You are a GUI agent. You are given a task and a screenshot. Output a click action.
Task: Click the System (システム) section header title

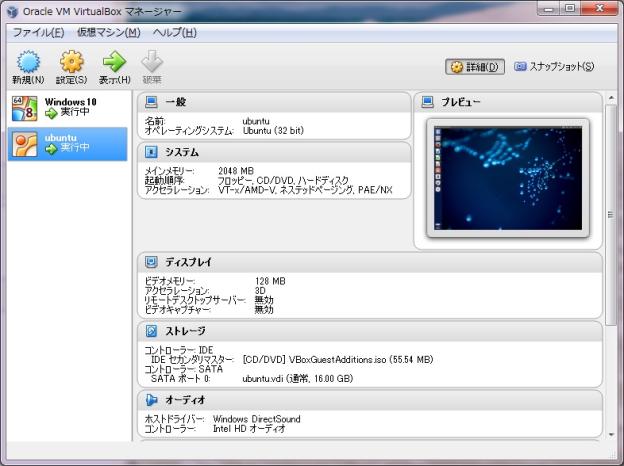pyautogui.click(x=182, y=152)
